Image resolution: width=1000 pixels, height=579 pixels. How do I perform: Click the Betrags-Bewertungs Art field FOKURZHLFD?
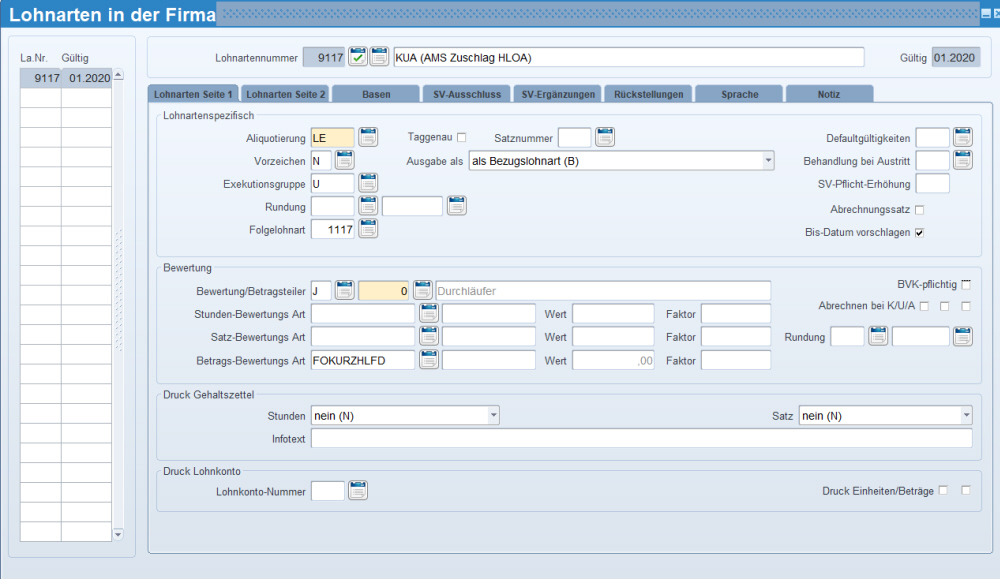pos(363,360)
